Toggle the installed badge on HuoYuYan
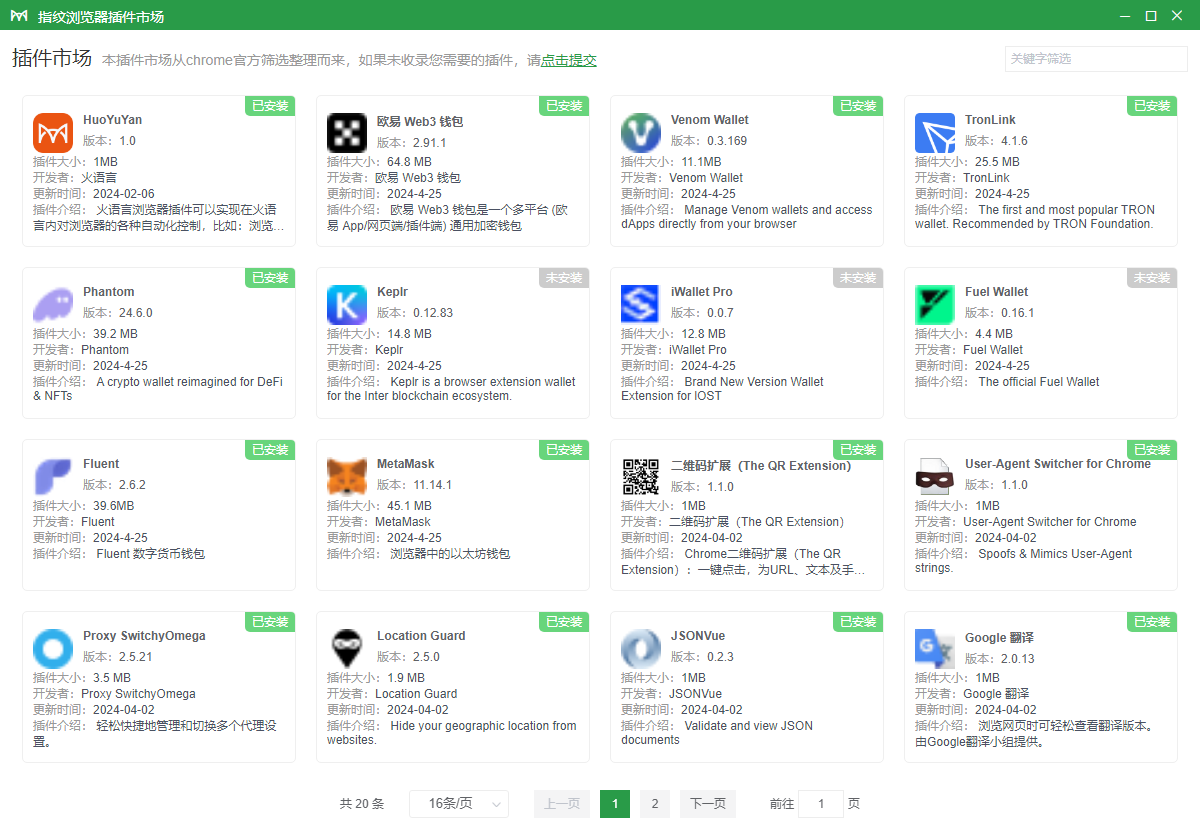 point(270,106)
